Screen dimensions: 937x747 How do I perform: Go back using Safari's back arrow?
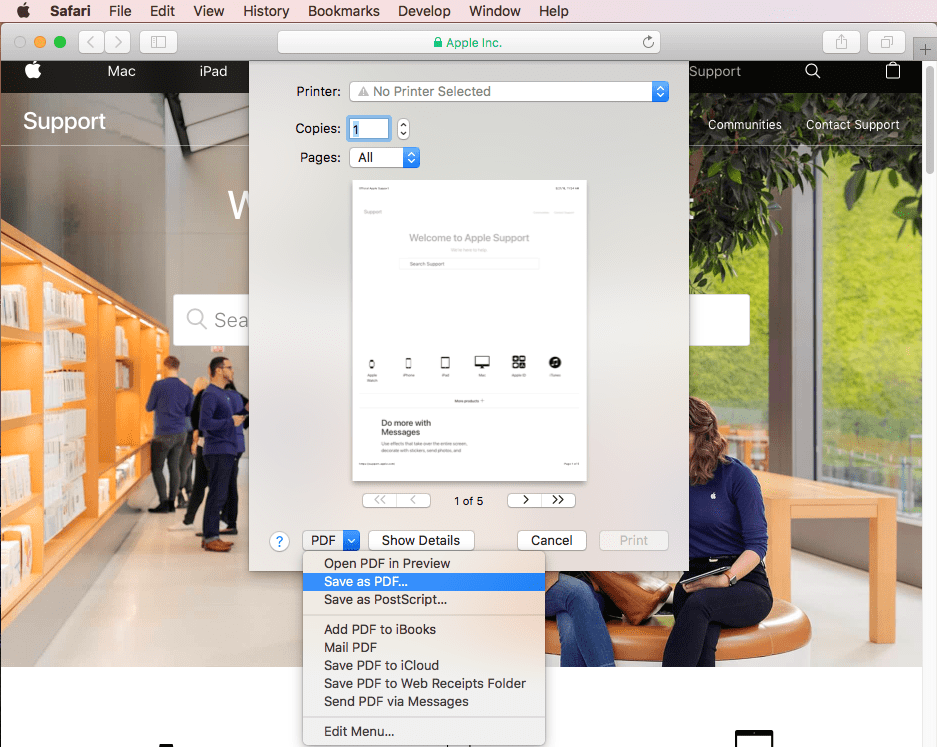(x=91, y=42)
